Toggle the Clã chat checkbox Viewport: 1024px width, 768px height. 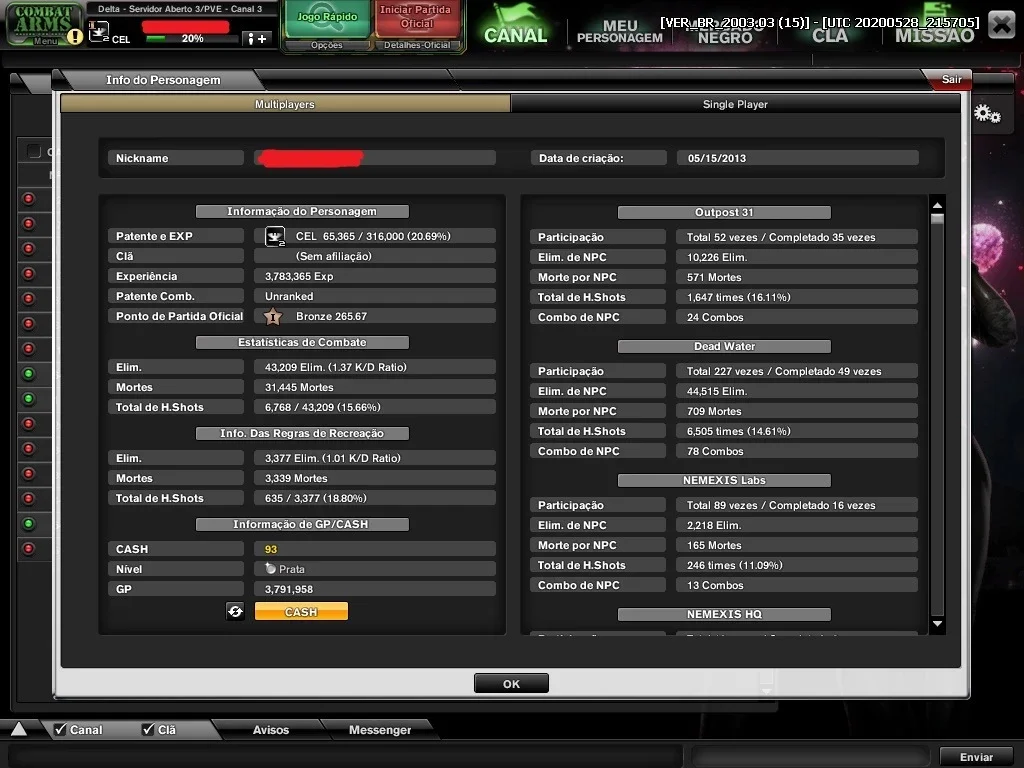click(148, 729)
